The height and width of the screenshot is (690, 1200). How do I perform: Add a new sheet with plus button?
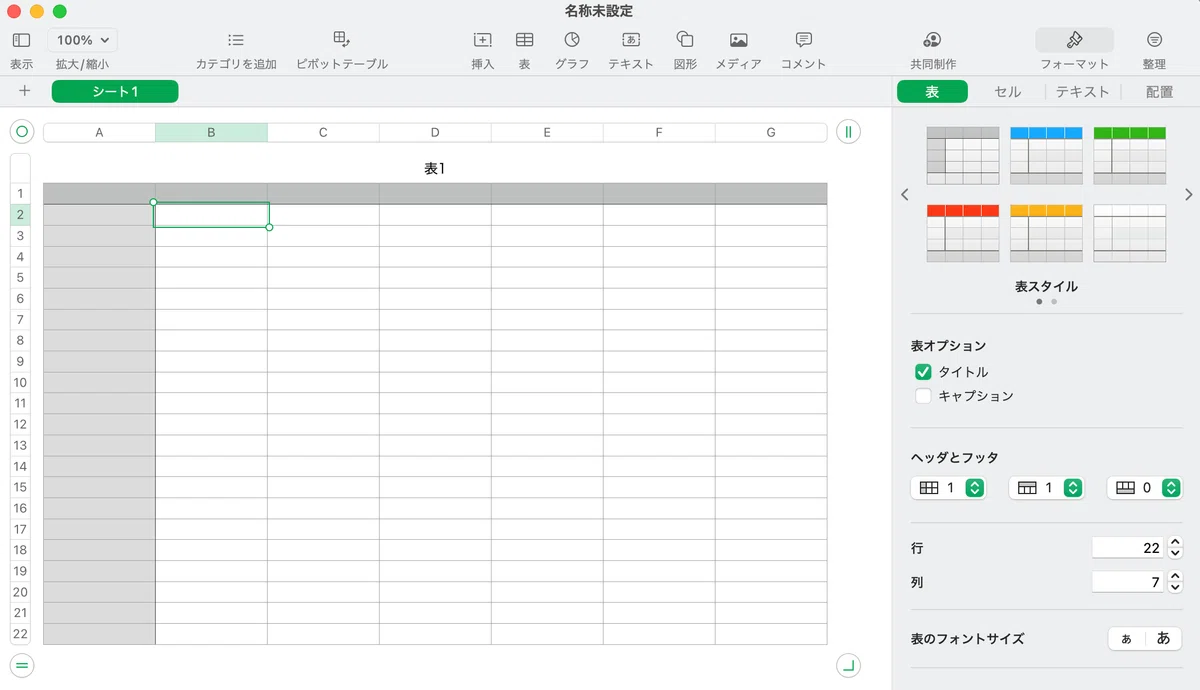point(25,91)
